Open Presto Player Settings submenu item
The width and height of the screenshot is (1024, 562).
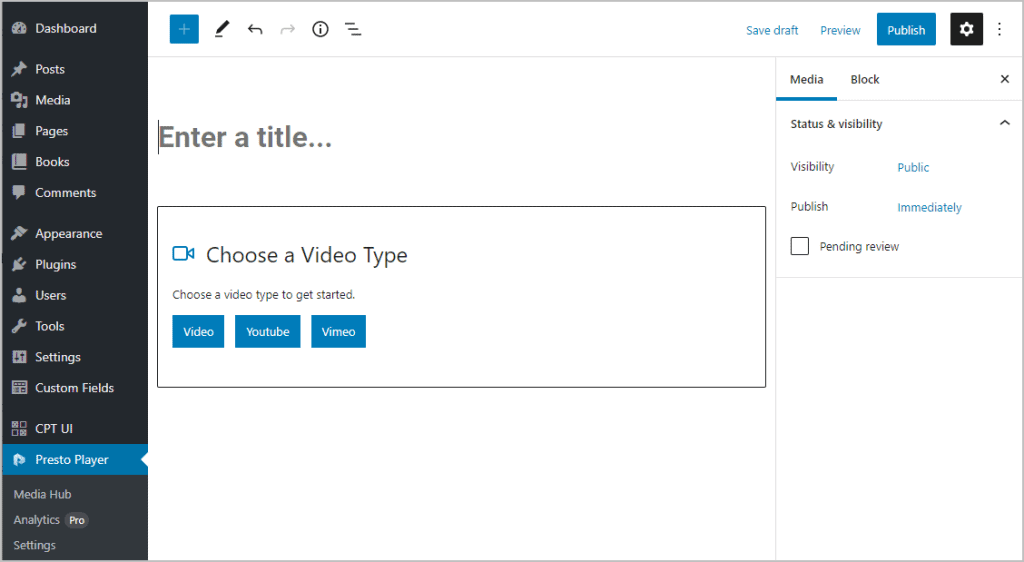[x=35, y=545]
